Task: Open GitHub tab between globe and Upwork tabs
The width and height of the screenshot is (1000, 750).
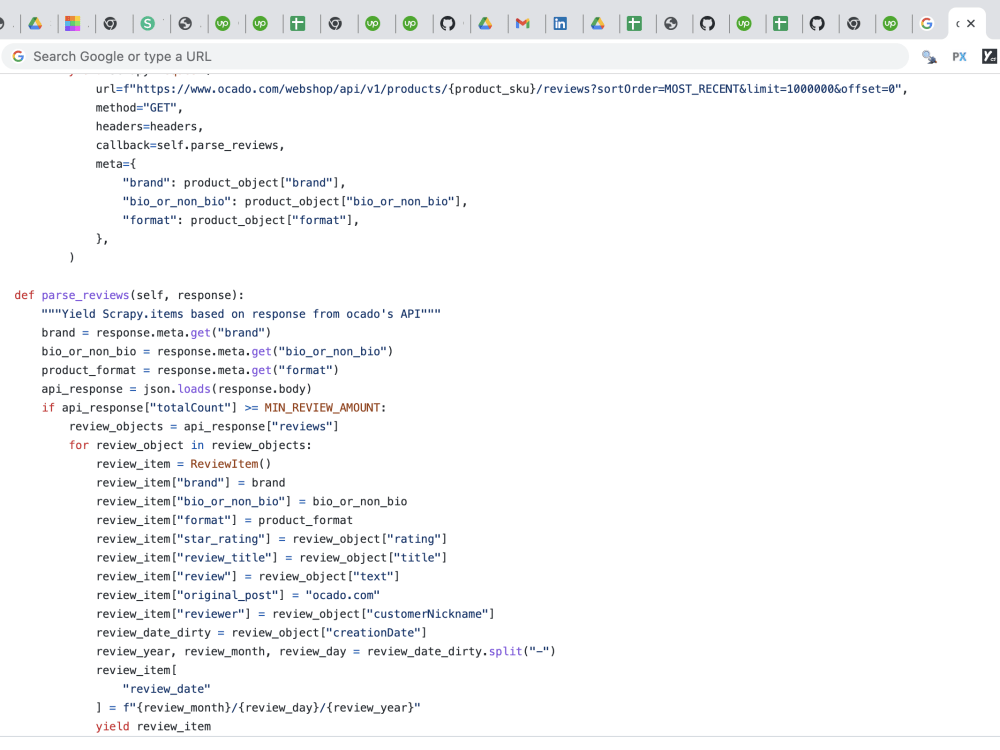Action: [707, 24]
